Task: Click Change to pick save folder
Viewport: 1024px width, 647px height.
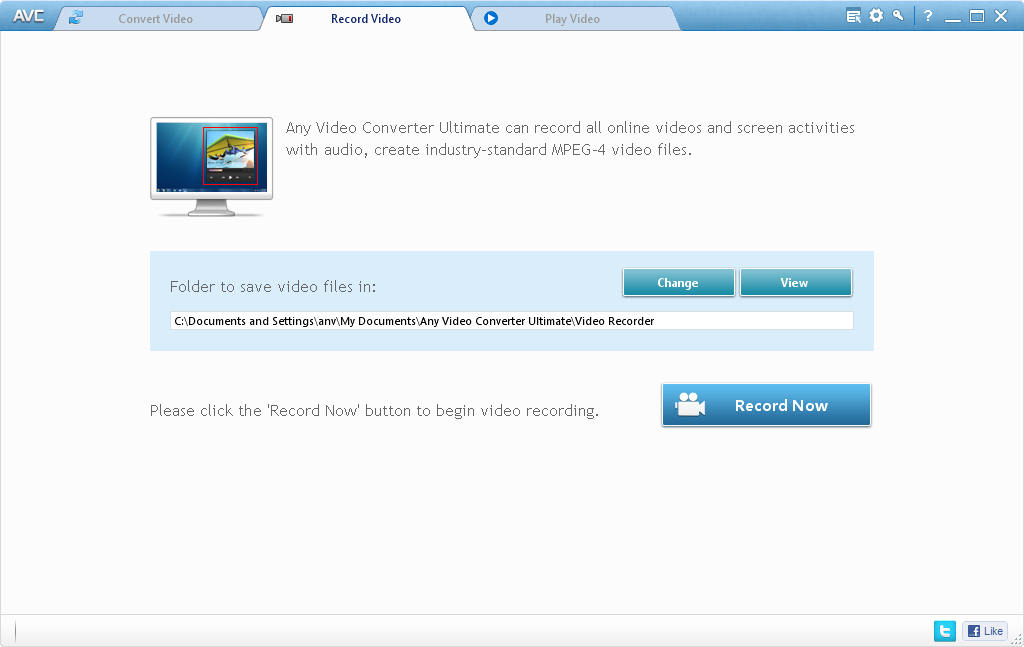Action: tap(679, 283)
